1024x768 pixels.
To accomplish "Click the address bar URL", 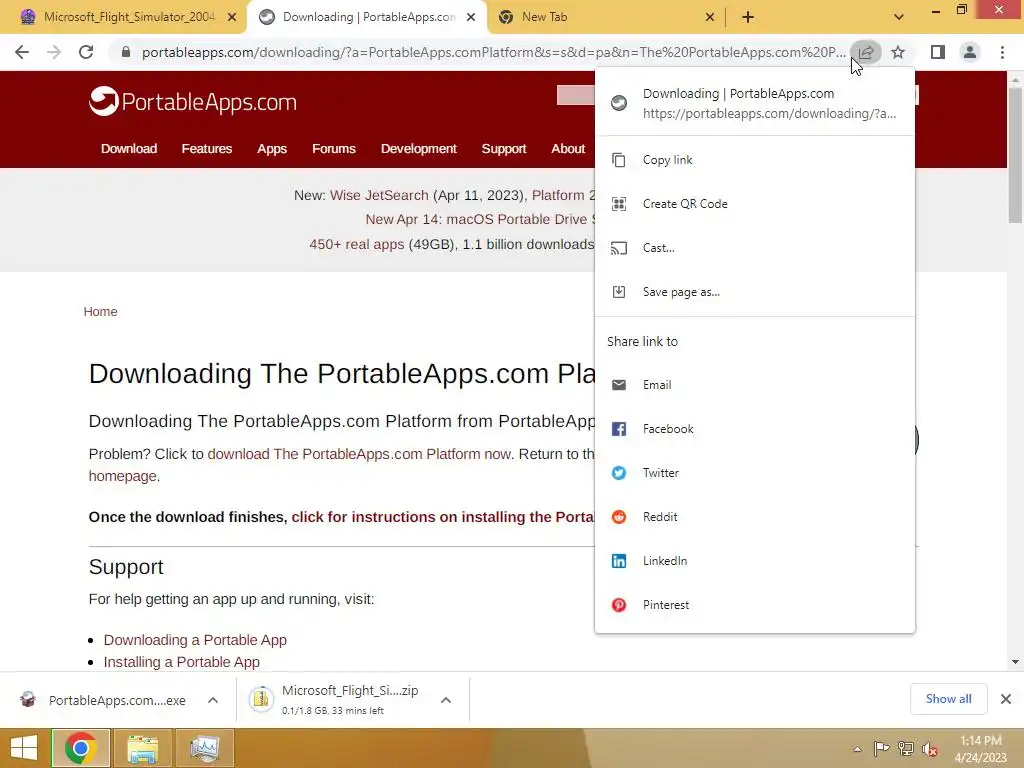I will click(x=493, y=52).
